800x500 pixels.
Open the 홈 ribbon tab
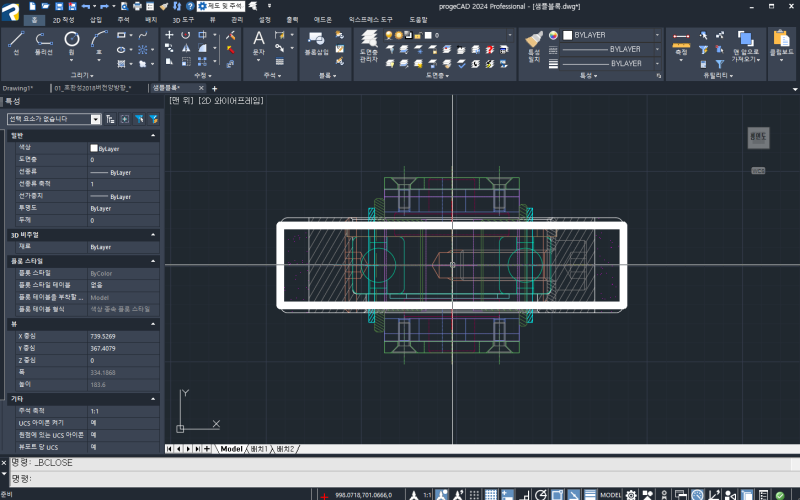click(35, 20)
